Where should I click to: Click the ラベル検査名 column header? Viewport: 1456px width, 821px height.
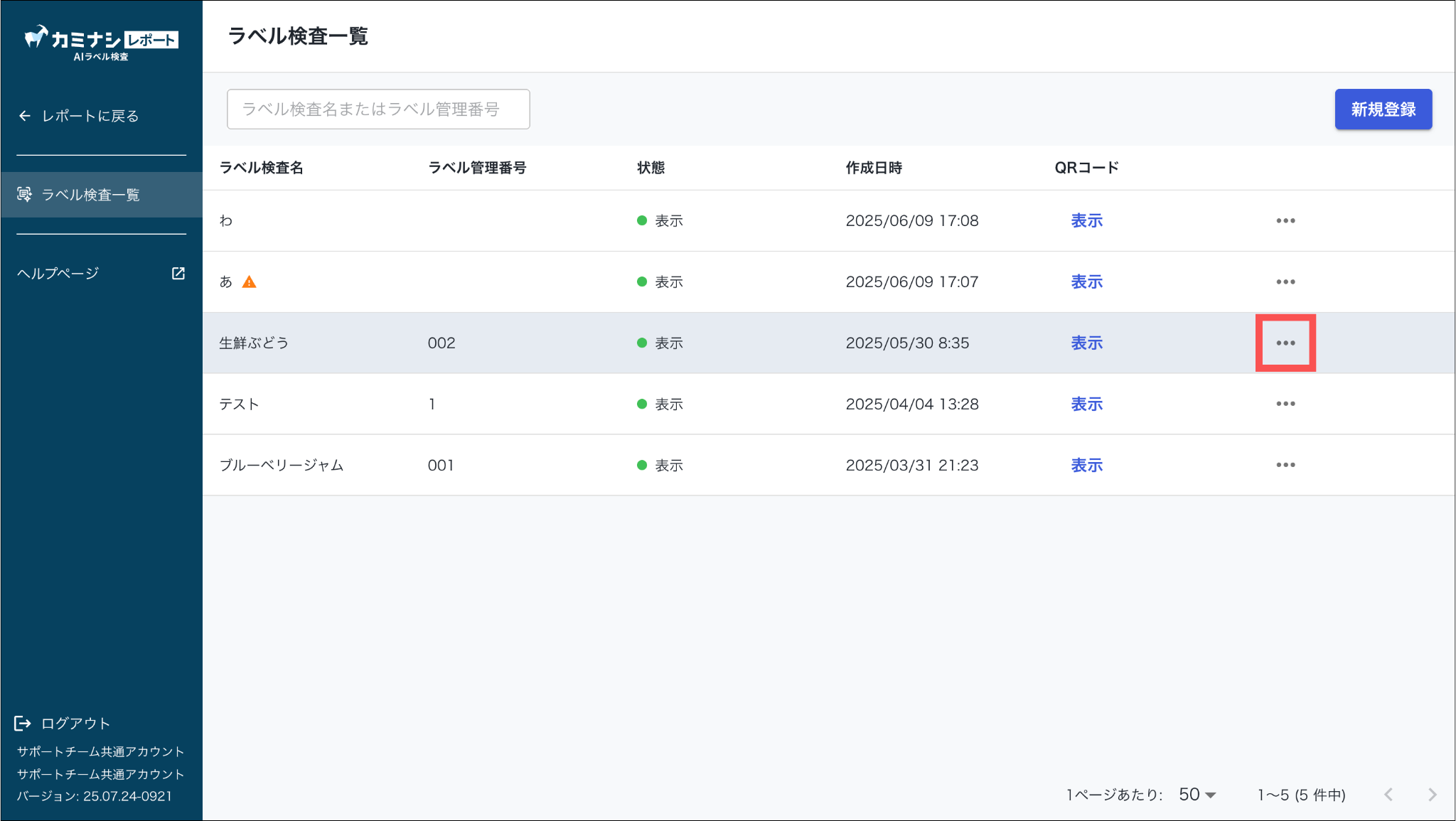pos(261,168)
